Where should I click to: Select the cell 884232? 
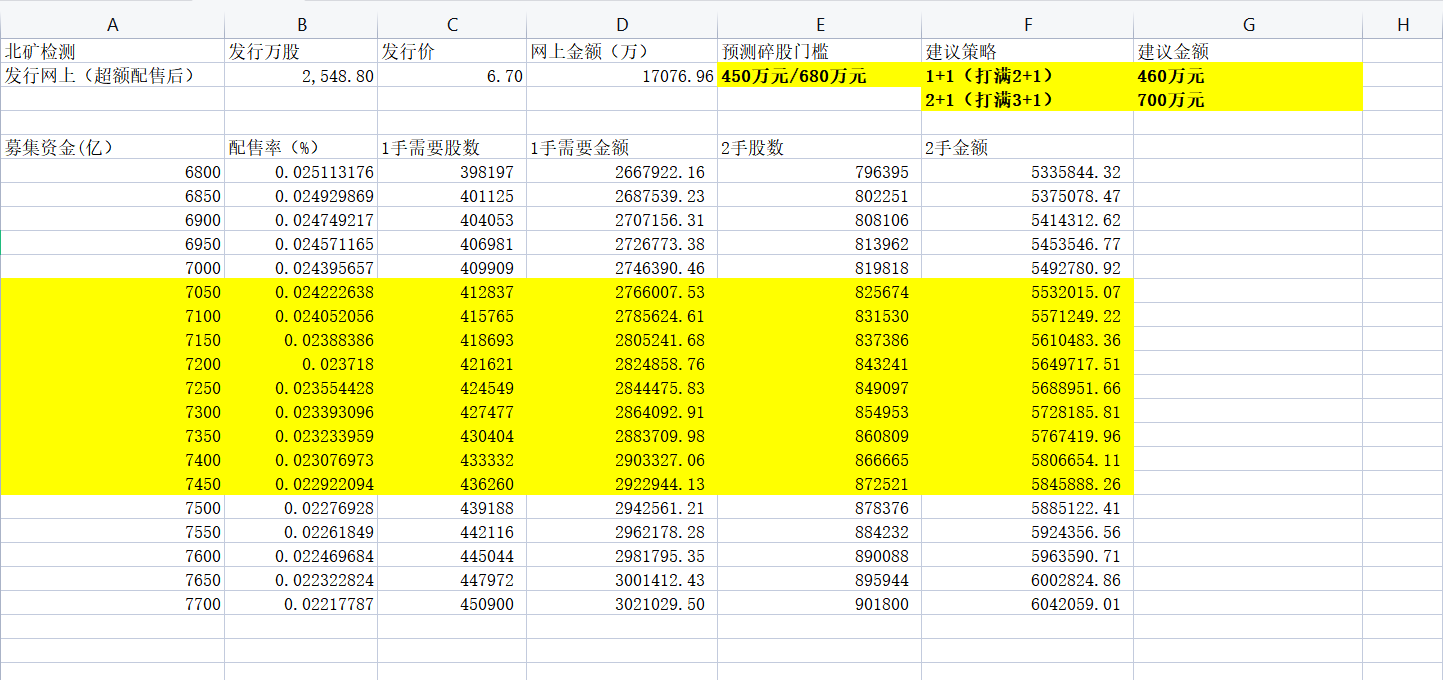coord(820,532)
